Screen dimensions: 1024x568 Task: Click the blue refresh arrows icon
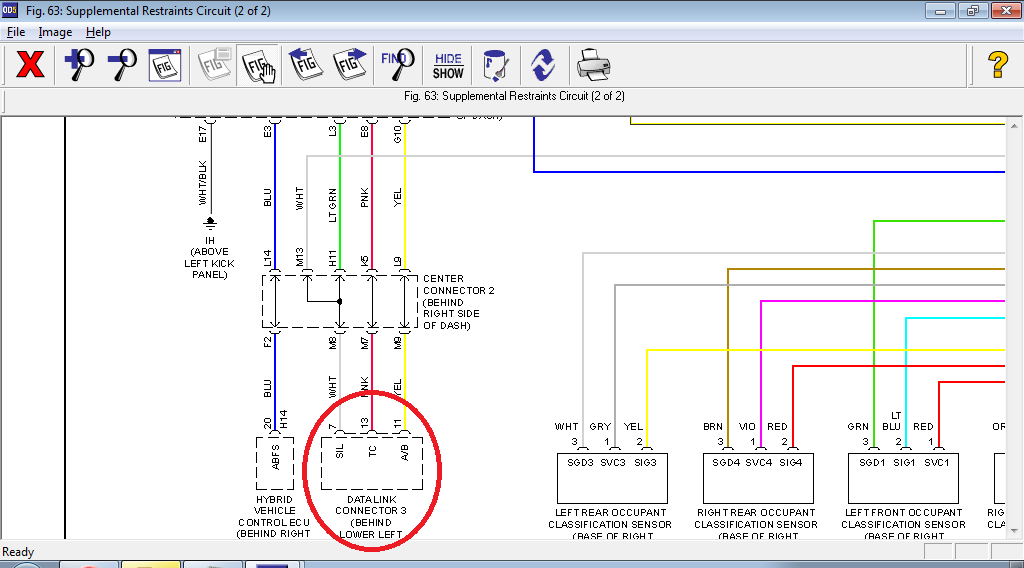click(543, 66)
